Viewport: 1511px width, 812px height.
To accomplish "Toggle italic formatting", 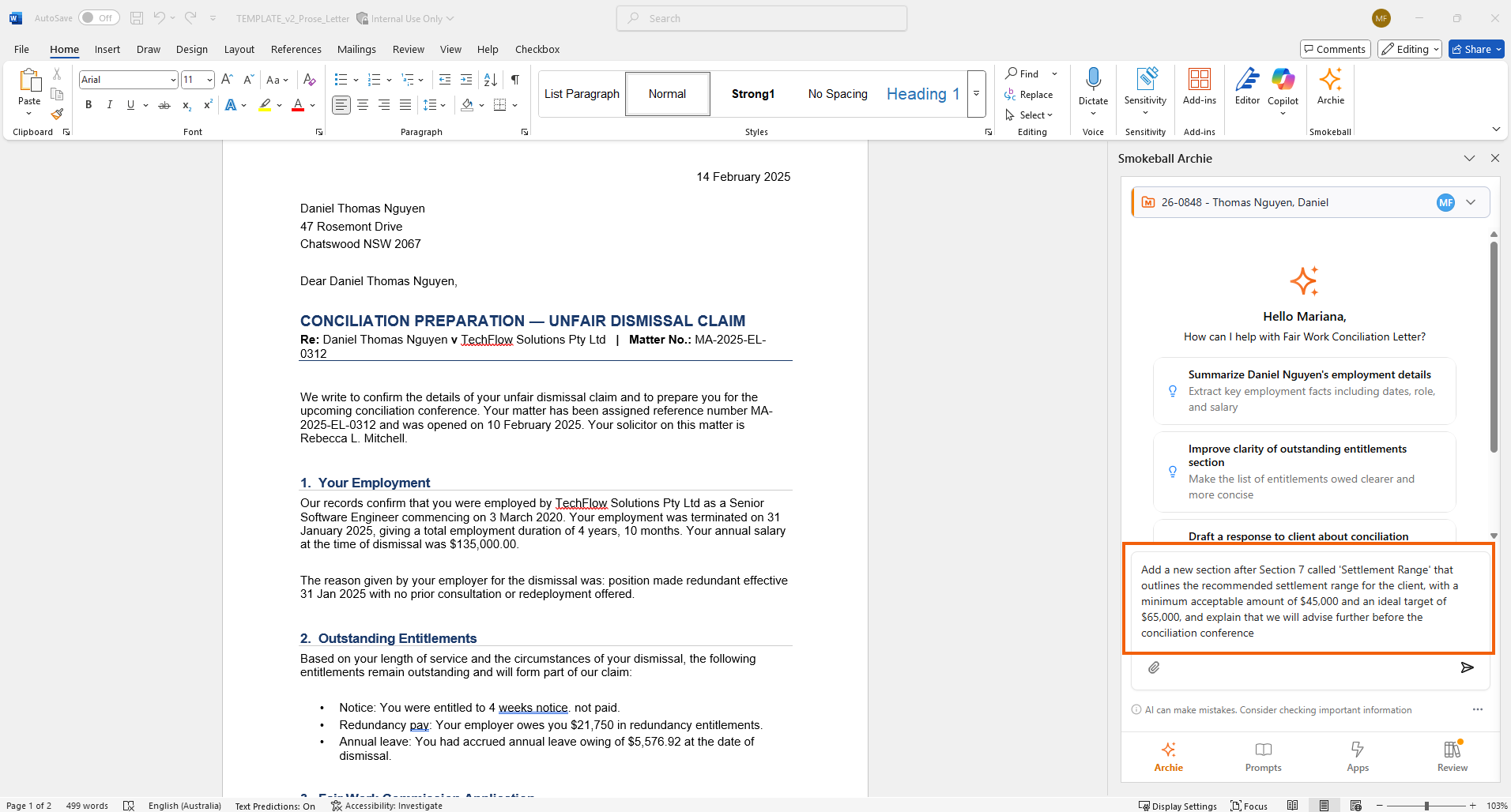I will click(110, 105).
